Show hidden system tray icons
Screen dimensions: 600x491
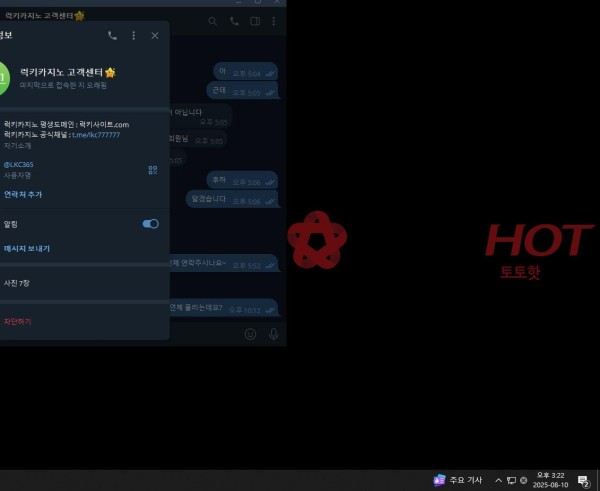click(x=498, y=480)
